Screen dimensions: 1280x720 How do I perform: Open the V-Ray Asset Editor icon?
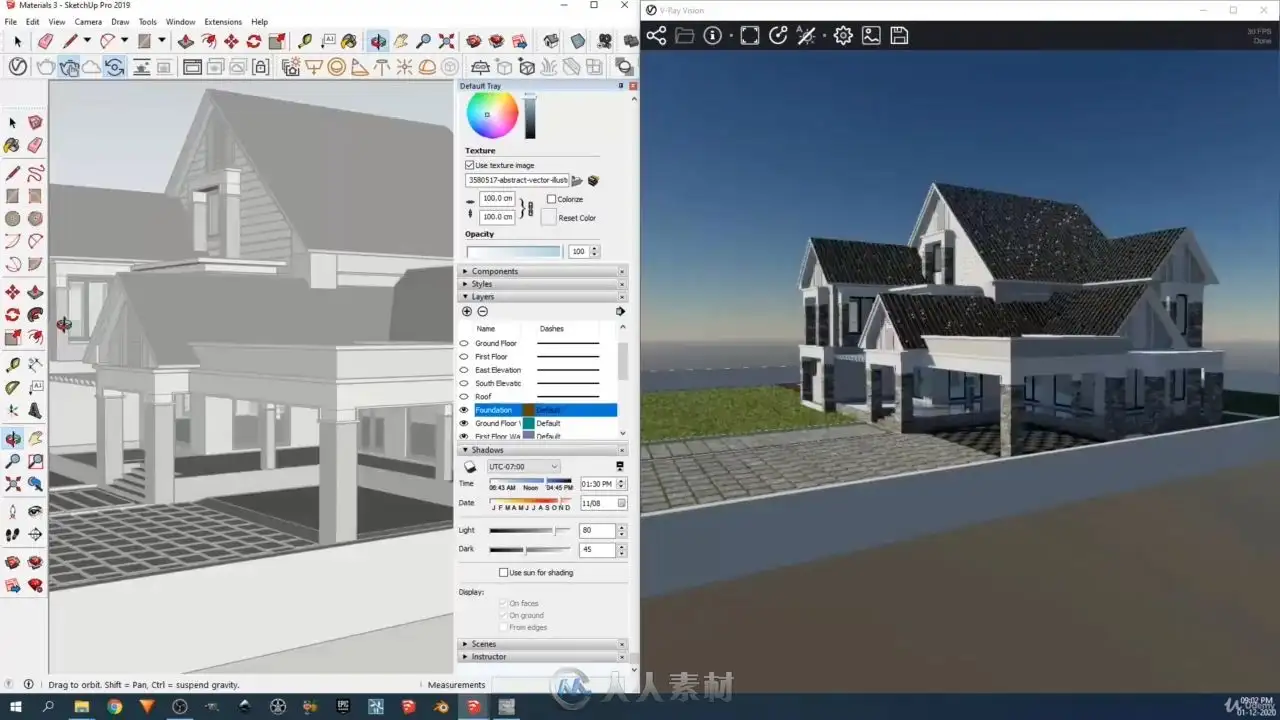coord(18,67)
